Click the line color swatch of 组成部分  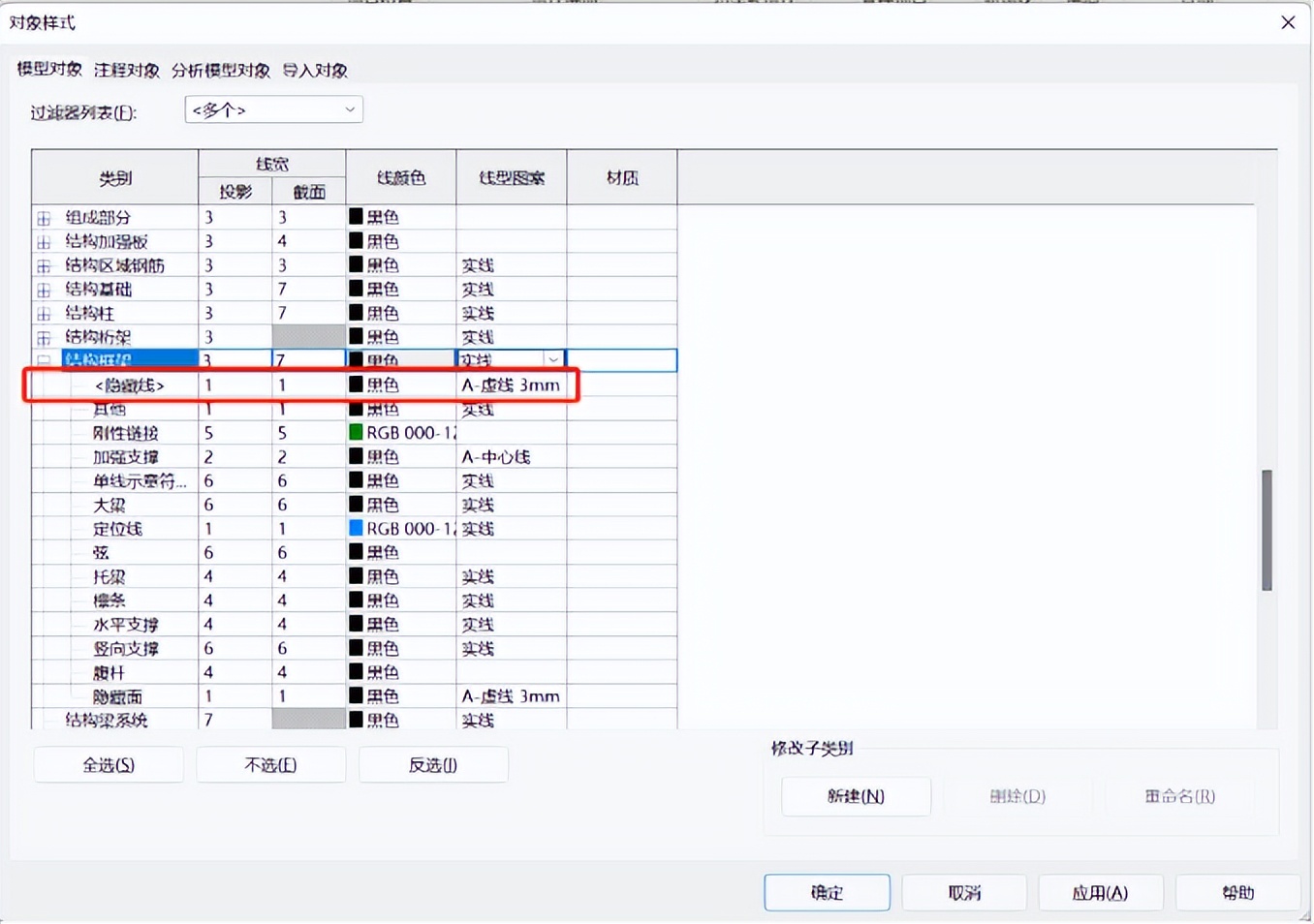click(356, 217)
